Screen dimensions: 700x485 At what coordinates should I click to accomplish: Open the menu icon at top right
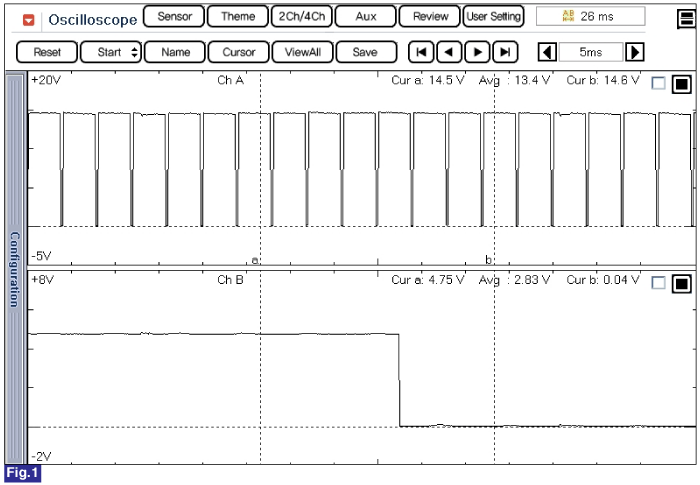[x=686, y=19]
